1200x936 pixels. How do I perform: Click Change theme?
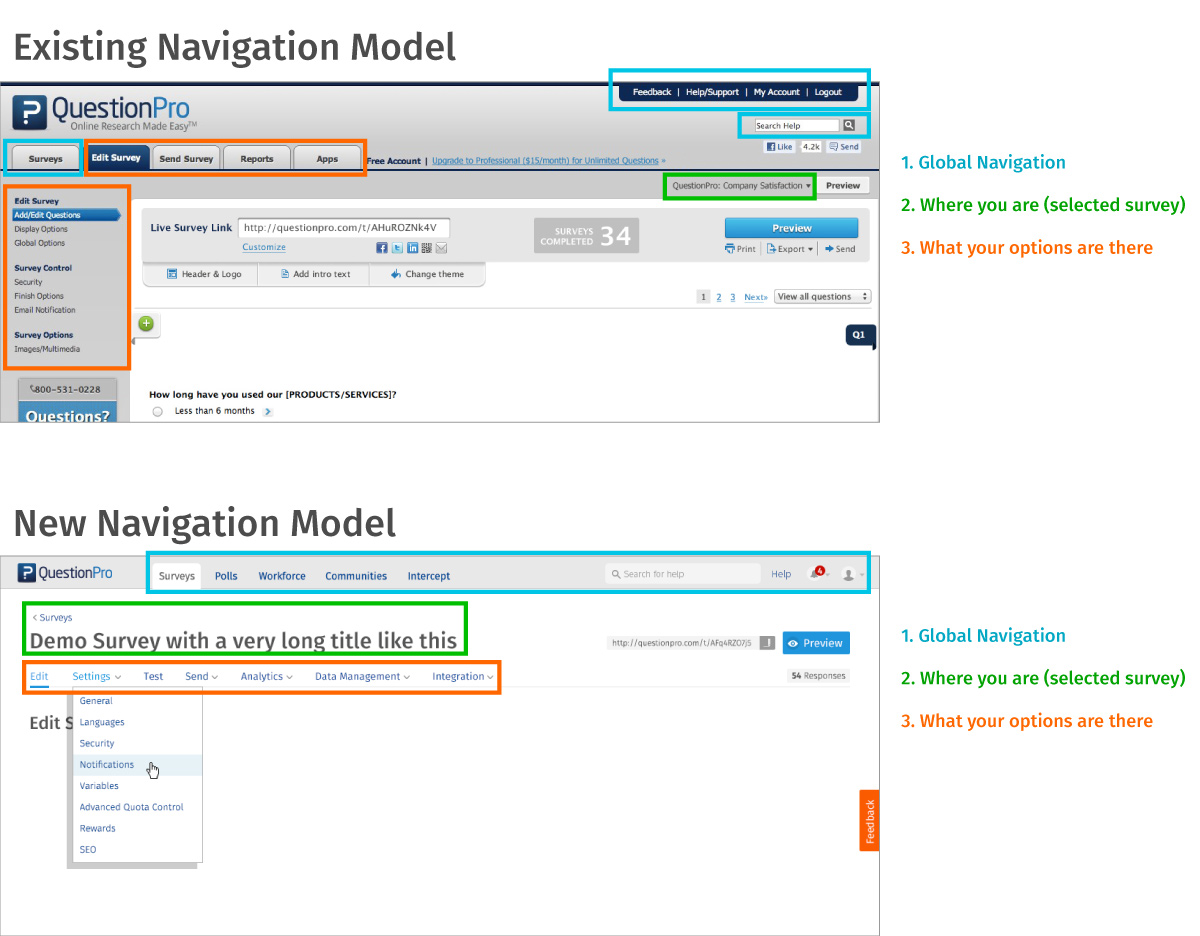pyautogui.click(x=427, y=274)
